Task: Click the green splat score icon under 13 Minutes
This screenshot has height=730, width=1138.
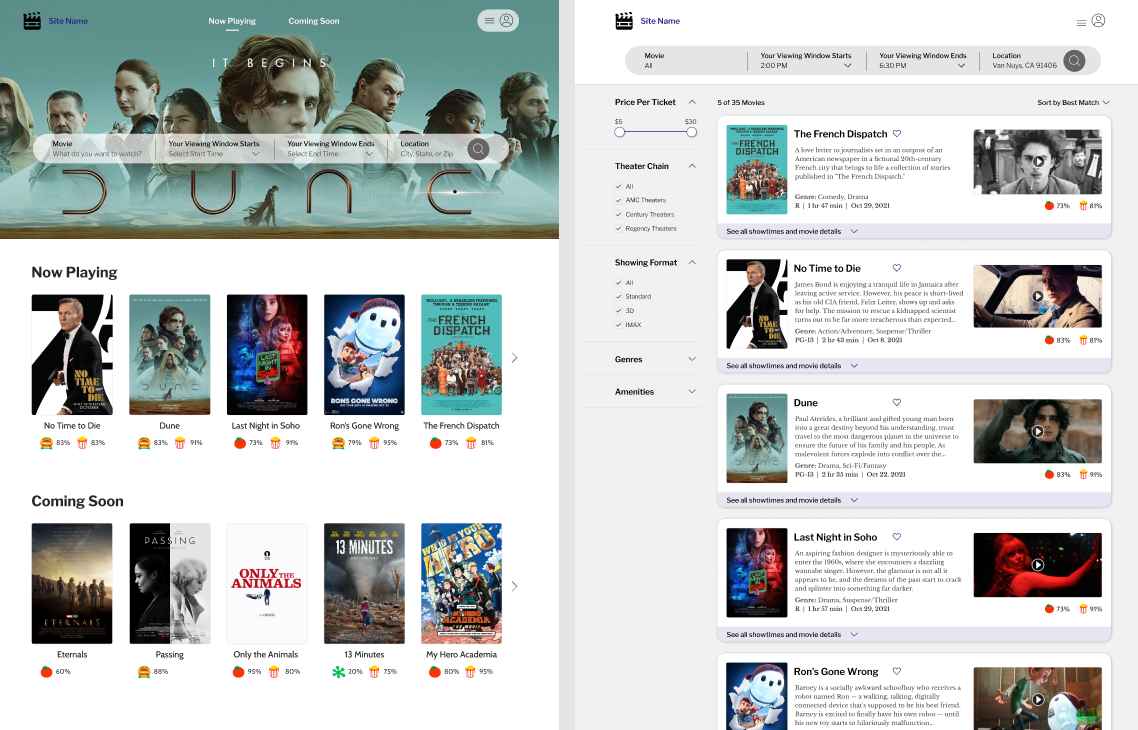Action: pyautogui.click(x=338, y=671)
